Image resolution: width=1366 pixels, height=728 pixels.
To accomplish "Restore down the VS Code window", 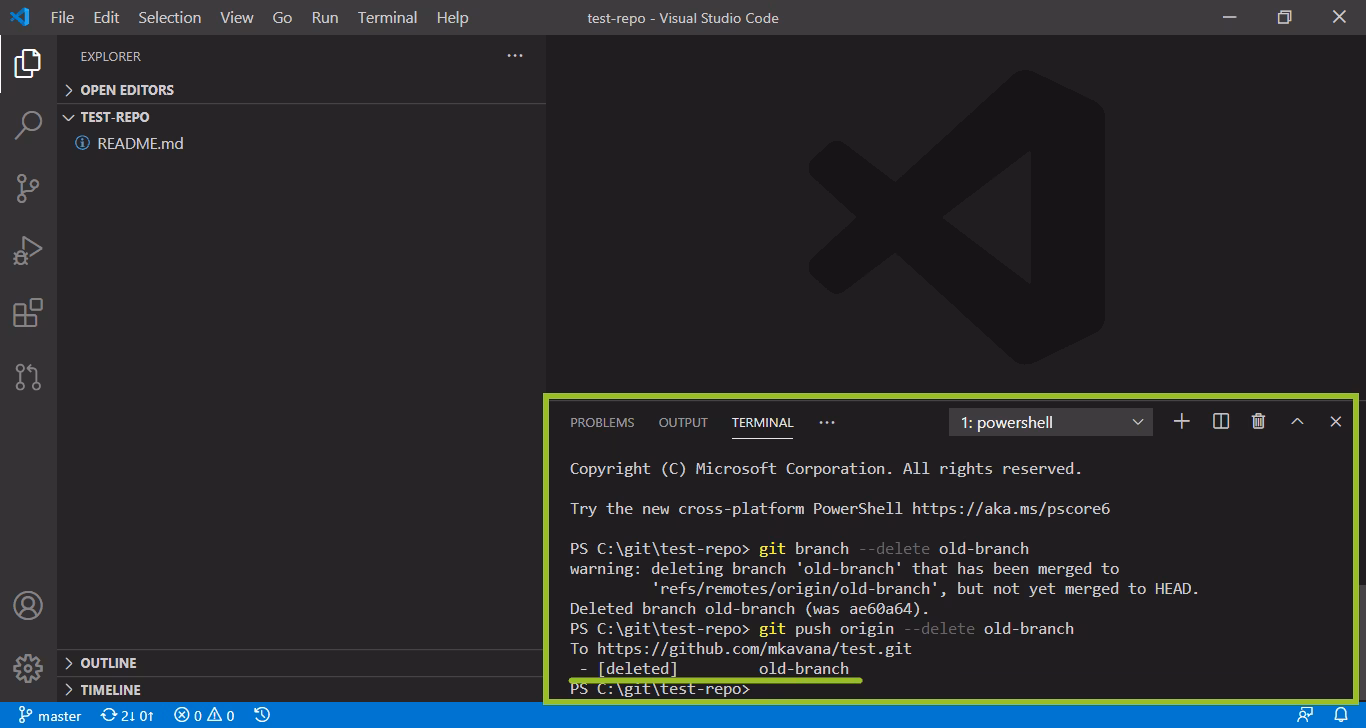I will coord(1284,18).
